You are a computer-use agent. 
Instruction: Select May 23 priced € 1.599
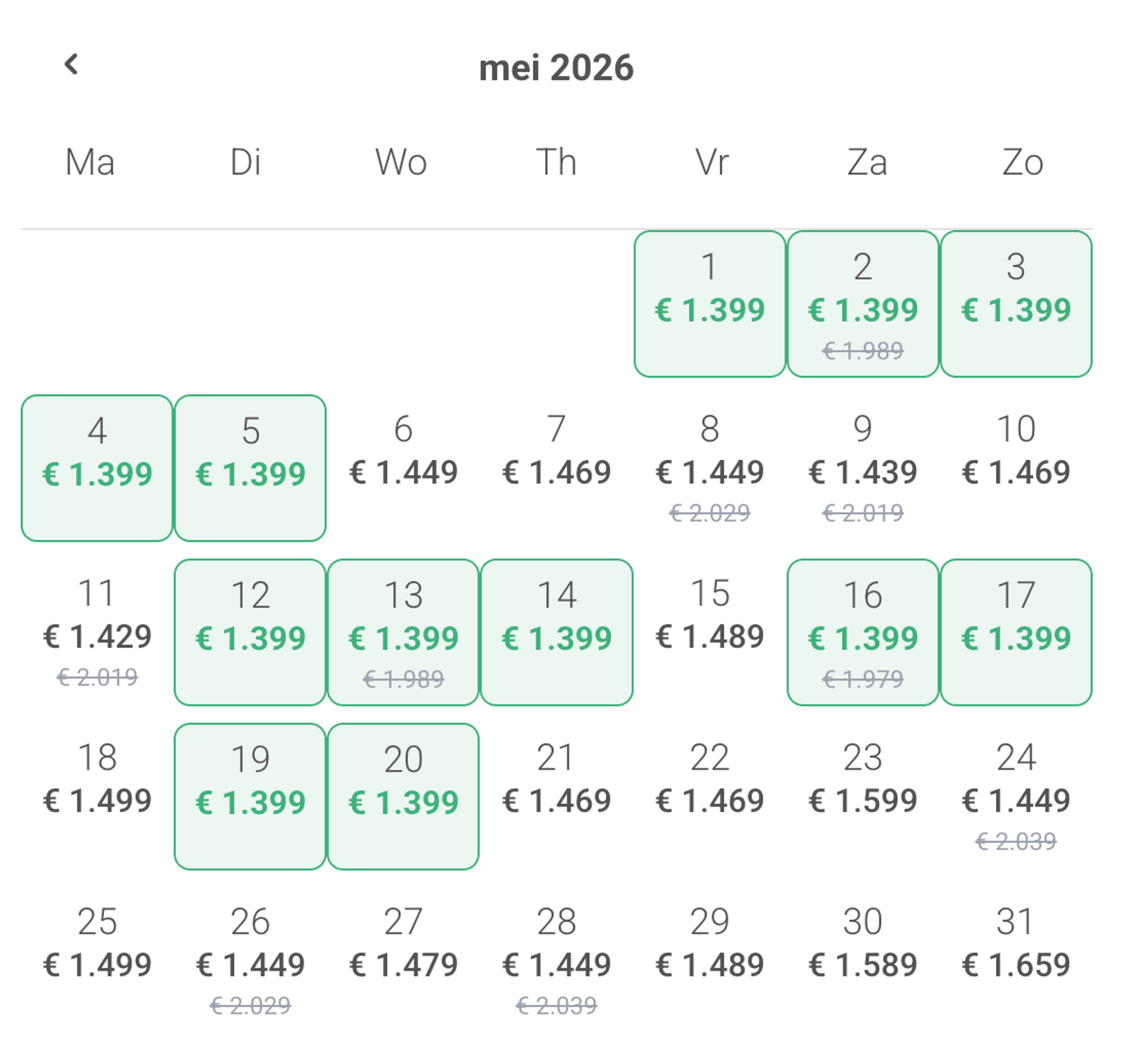pyautogui.click(x=863, y=796)
